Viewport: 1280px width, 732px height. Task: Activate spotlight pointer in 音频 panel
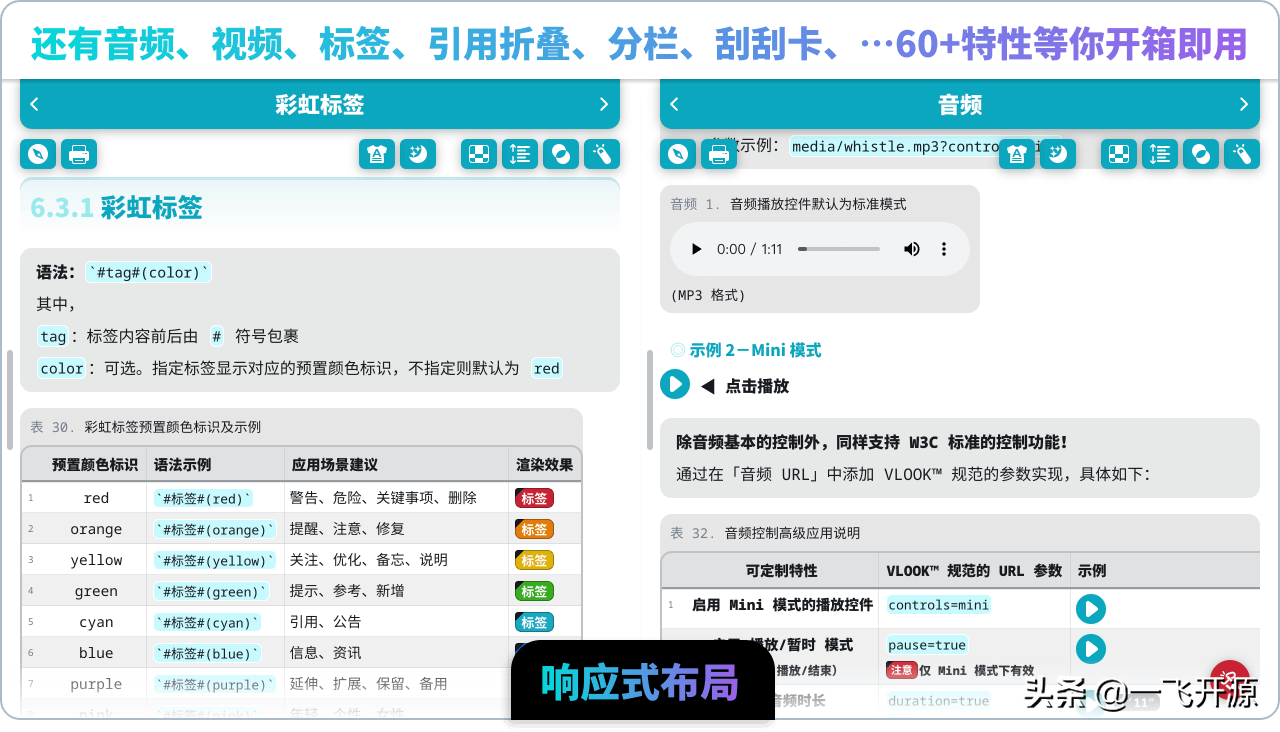[x=1242, y=154]
